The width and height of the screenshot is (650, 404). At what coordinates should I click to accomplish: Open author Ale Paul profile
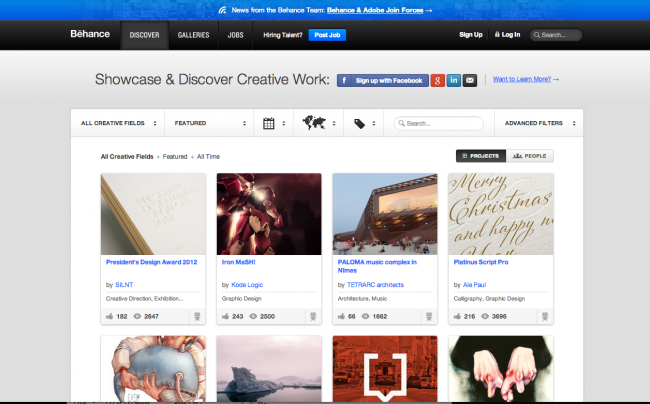click(474, 285)
